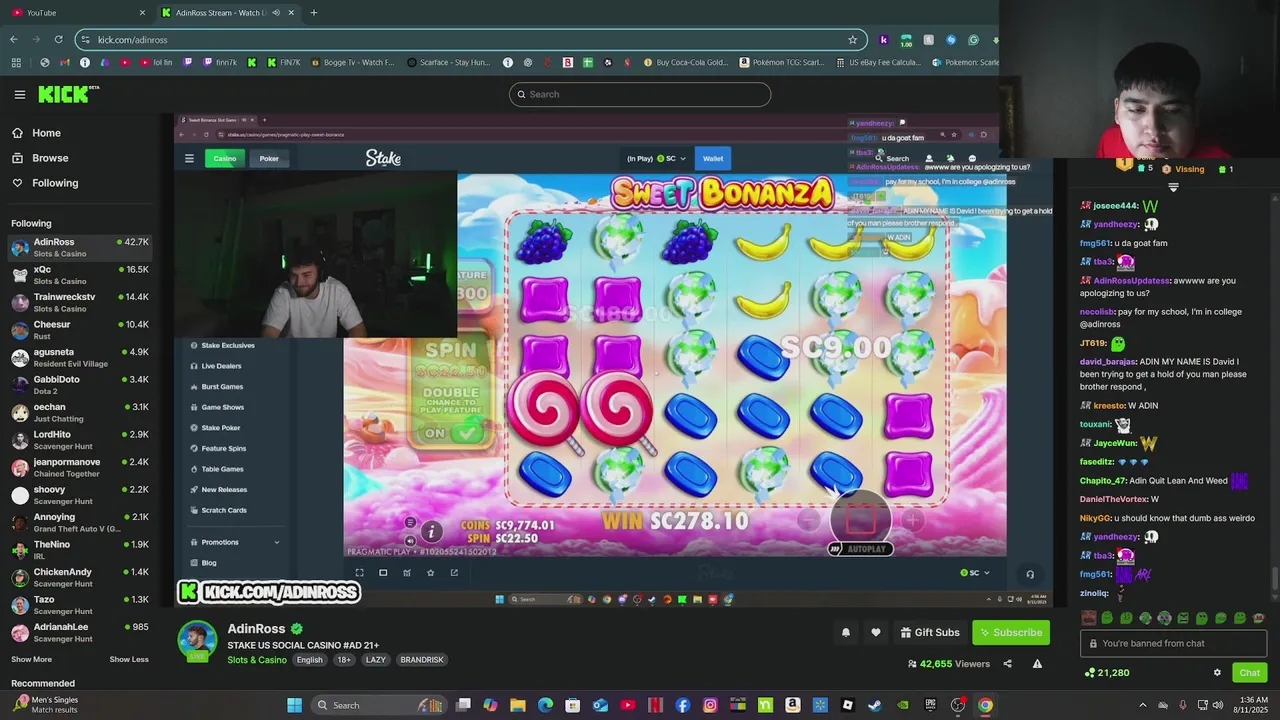This screenshot has height=720, width=1280.
Task: Collapse the followed channels list with Show Less
Action: 129,659
